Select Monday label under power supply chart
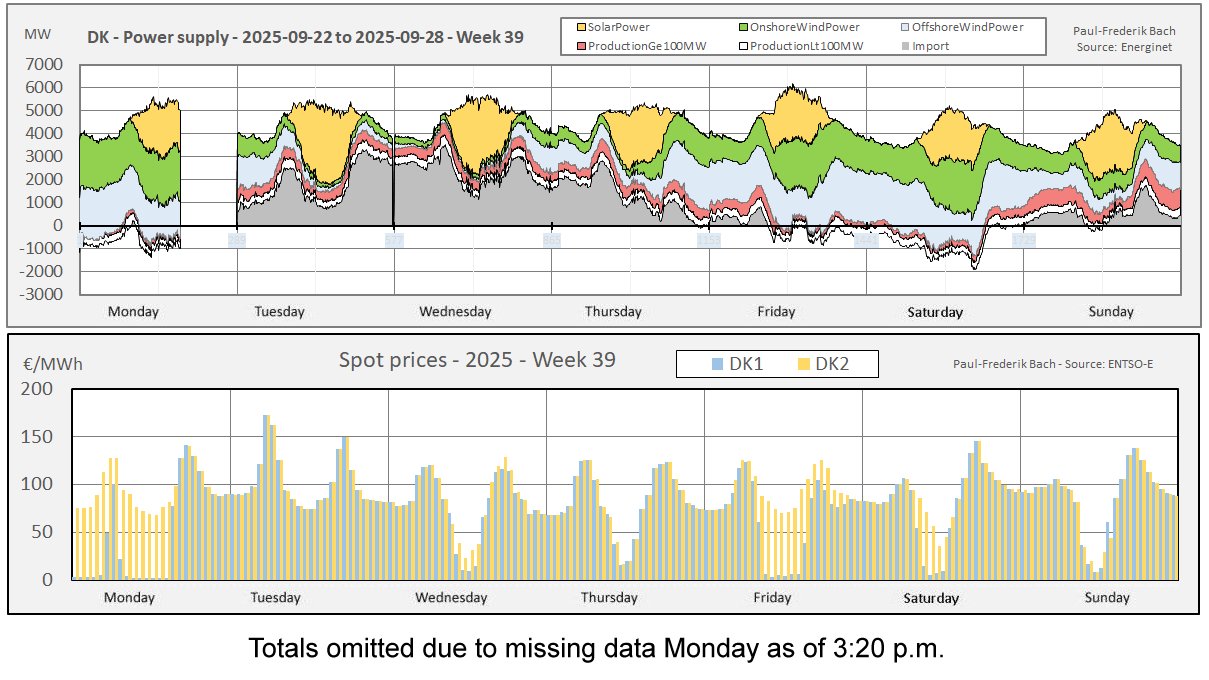The image size is (1209, 680). coord(133,312)
